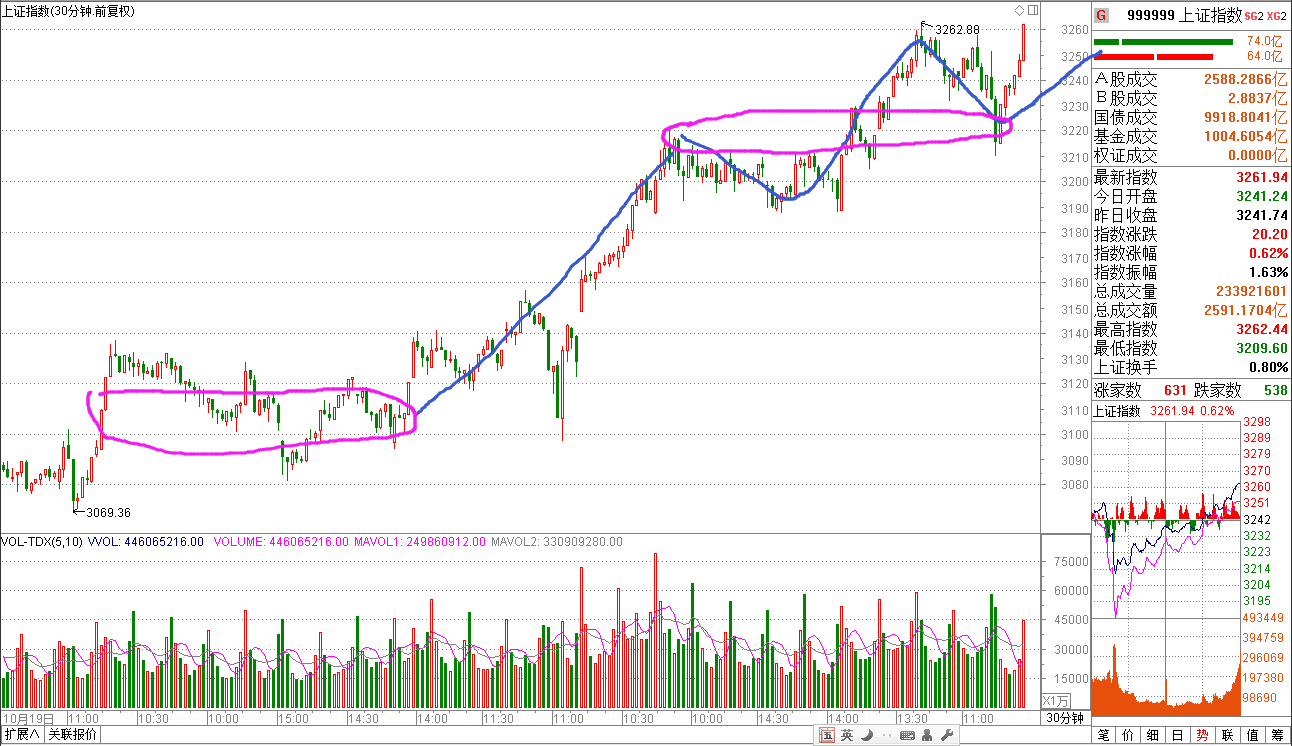Screen dimensions: 1292x746
Task: Toggle IME 英 English input mode
Action: click(847, 736)
